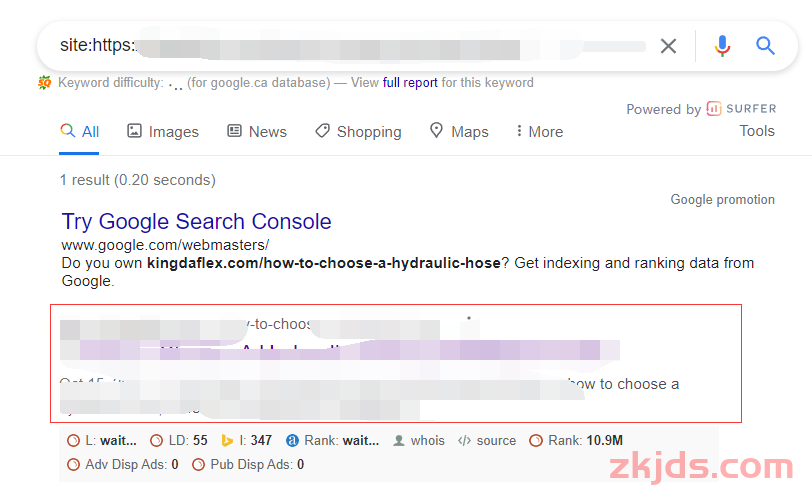Image resolution: width=812 pixels, height=498 pixels.
Task: Click the News tab newspaper icon
Action: coord(234,131)
